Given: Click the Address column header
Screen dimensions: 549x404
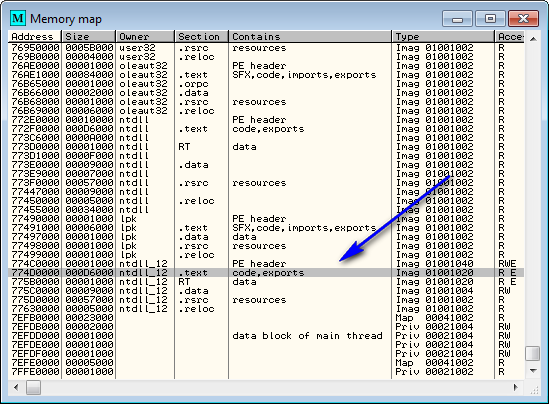Looking at the screenshot, I should click(35, 36).
